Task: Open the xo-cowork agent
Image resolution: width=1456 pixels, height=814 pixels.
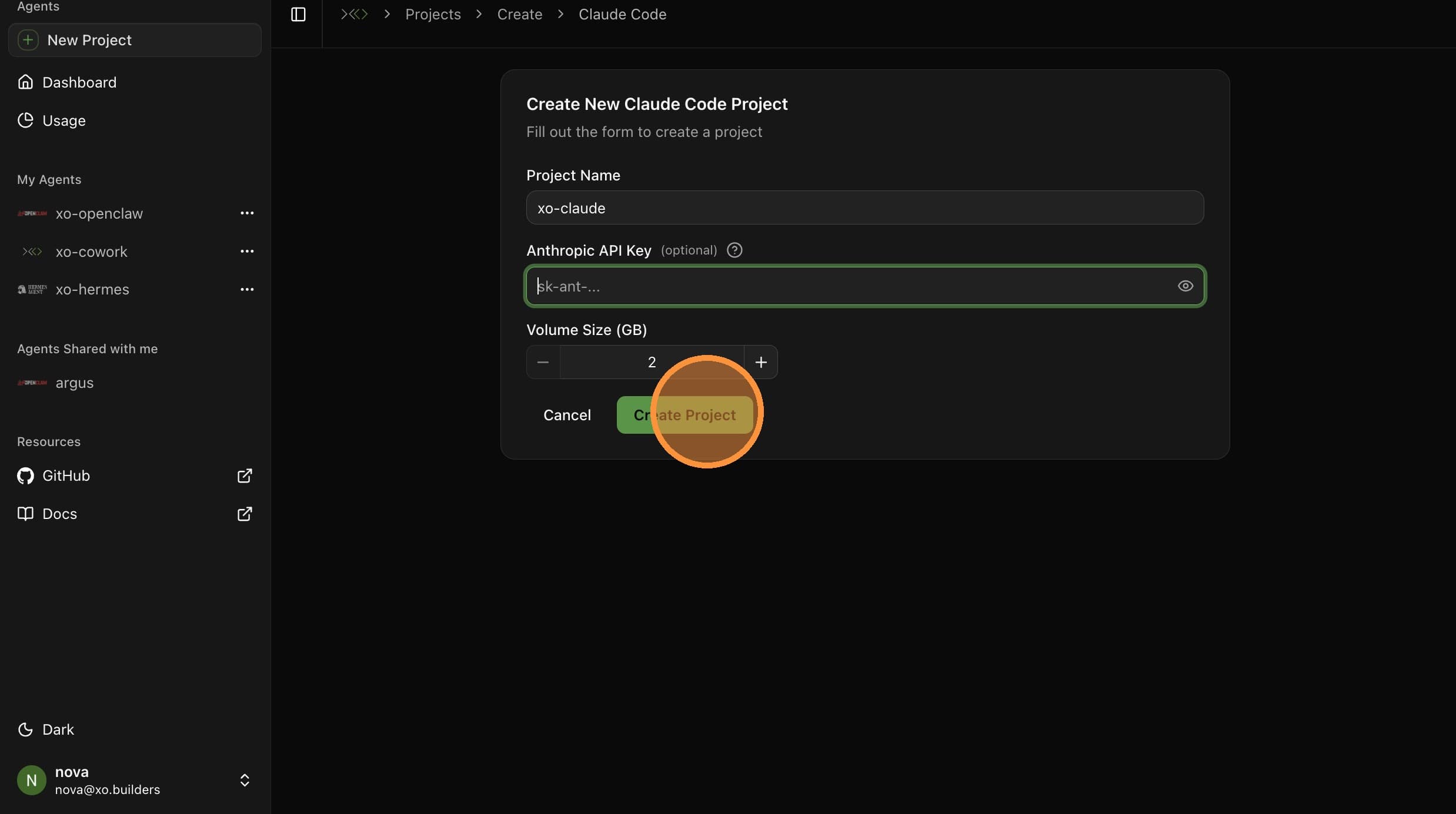Action: (x=91, y=252)
